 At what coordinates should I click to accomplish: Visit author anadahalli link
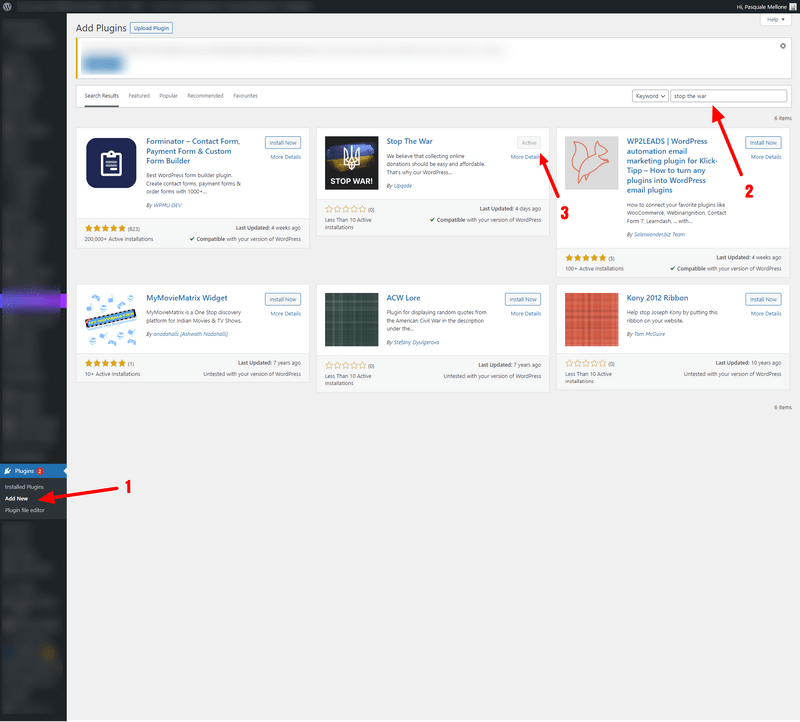click(x=190, y=334)
